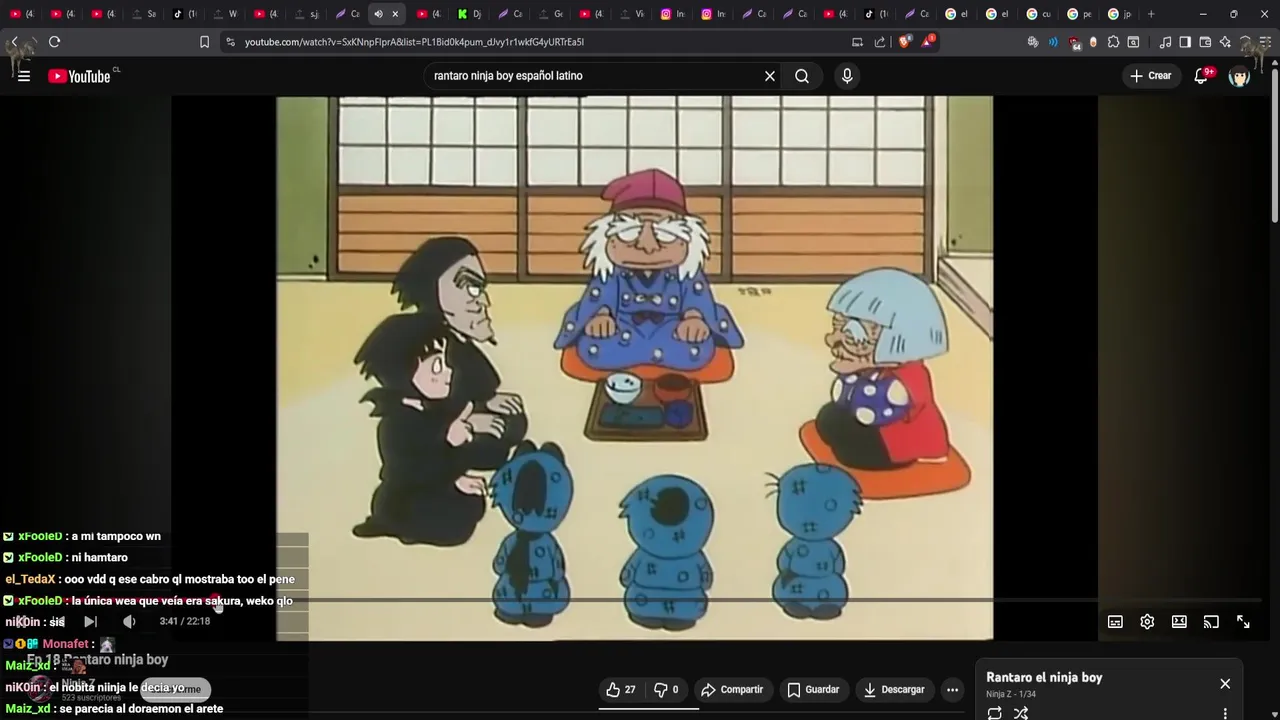This screenshot has height=720, width=1280.
Task: Click the Compartir share button
Action: [732, 690]
